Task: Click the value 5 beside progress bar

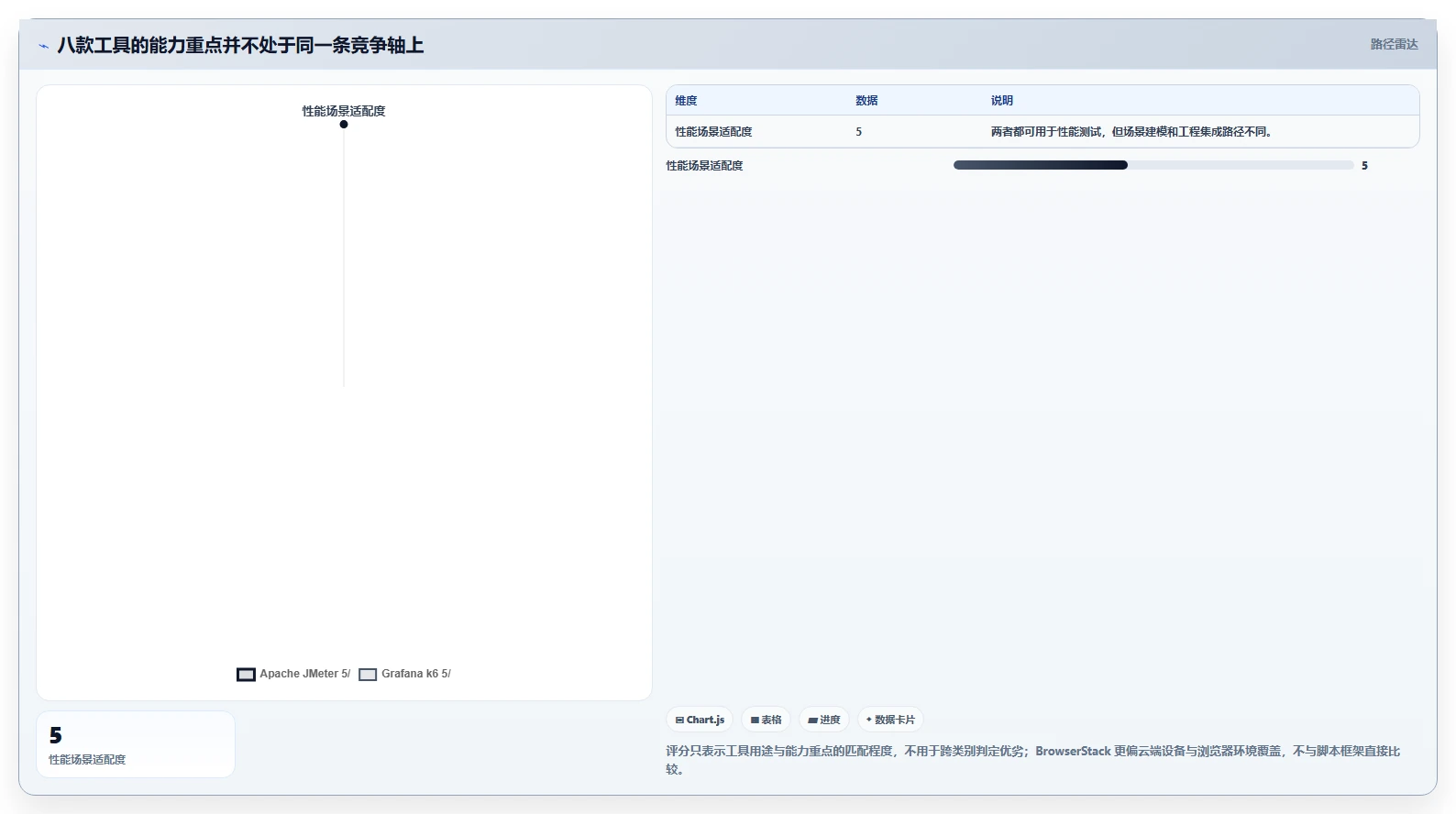Action: (x=1364, y=166)
